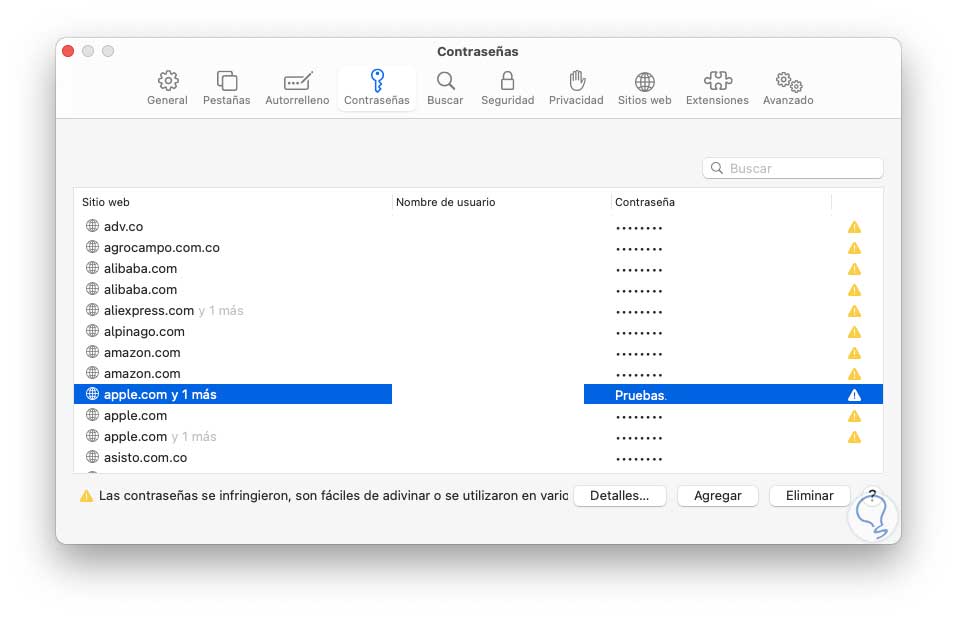Viewport: 957px width, 618px height.
Task: Click the Agregar button
Action: pyautogui.click(x=718, y=495)
